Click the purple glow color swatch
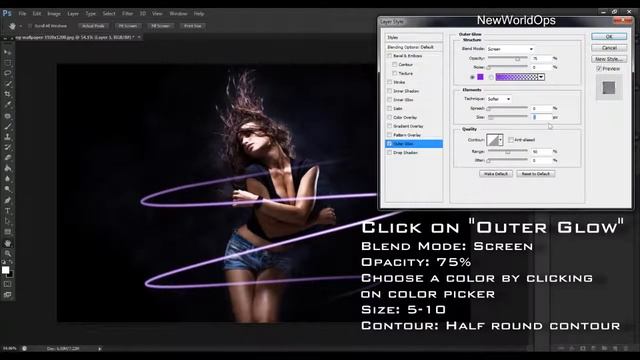The width and height of the screenshot is (640, 360). click(480, 77)
